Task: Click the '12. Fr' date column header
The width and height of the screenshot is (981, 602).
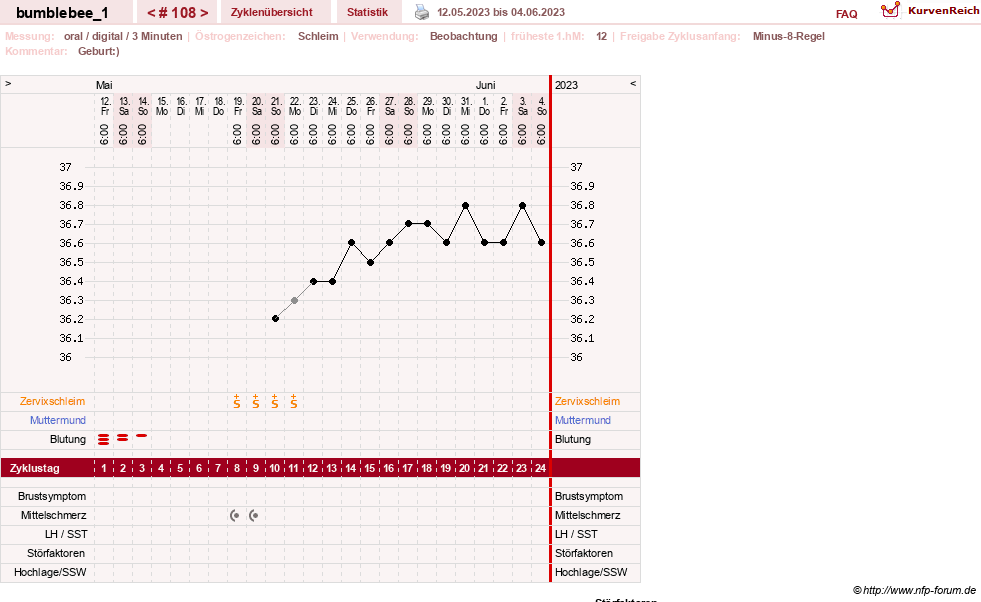Action: point(104,106)
